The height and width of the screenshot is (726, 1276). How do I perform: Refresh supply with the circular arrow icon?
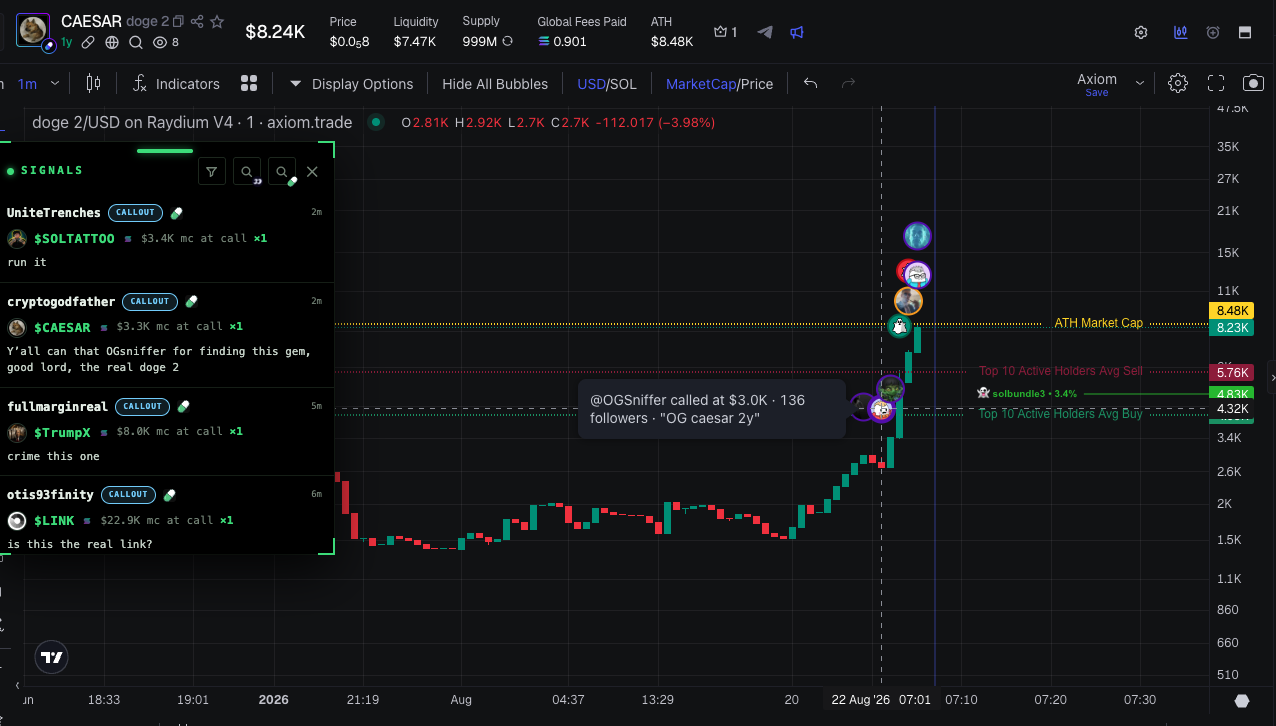(x=508, y=42)
